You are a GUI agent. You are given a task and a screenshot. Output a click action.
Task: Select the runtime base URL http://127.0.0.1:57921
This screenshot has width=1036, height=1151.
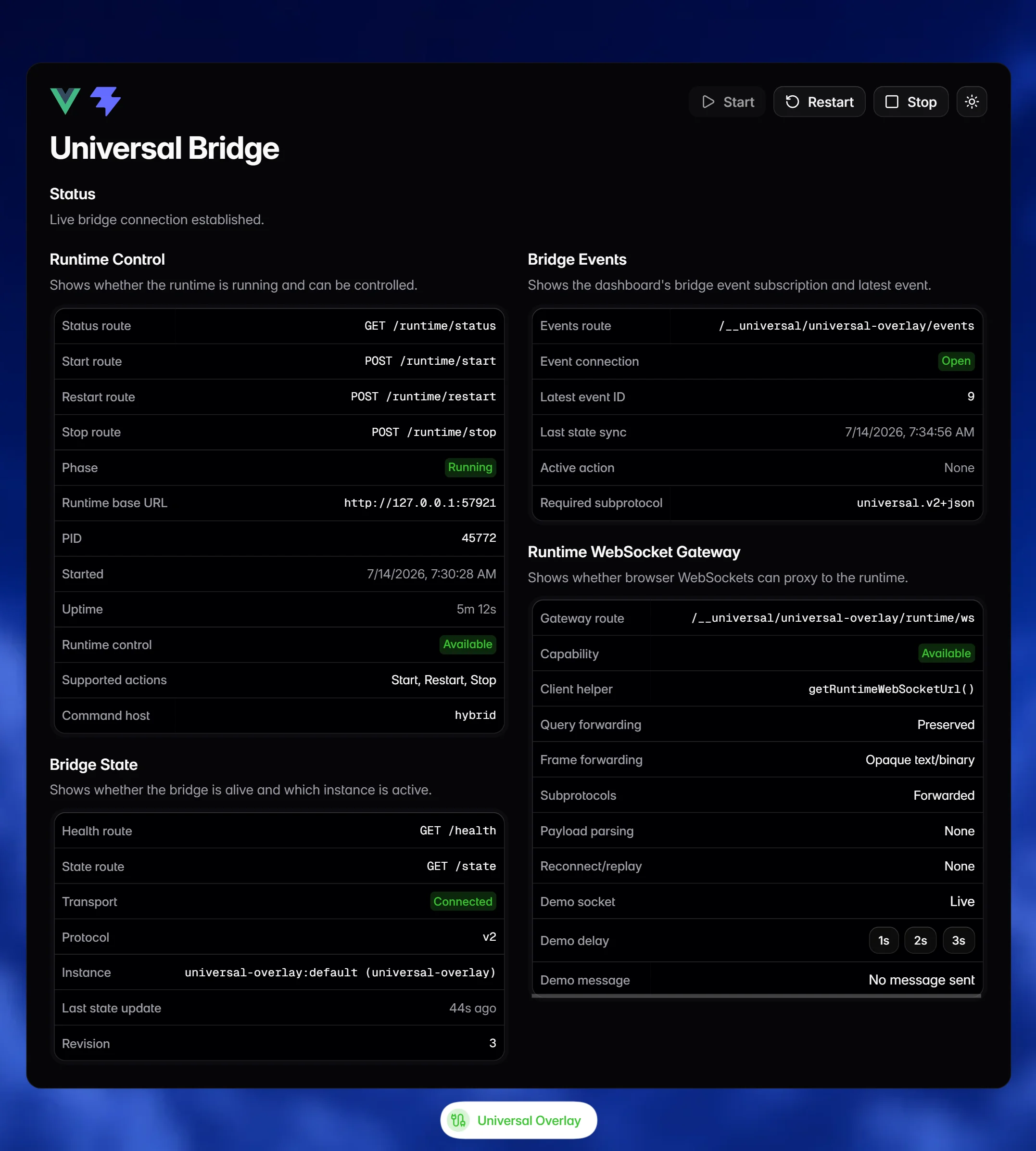tap(419, 503)
